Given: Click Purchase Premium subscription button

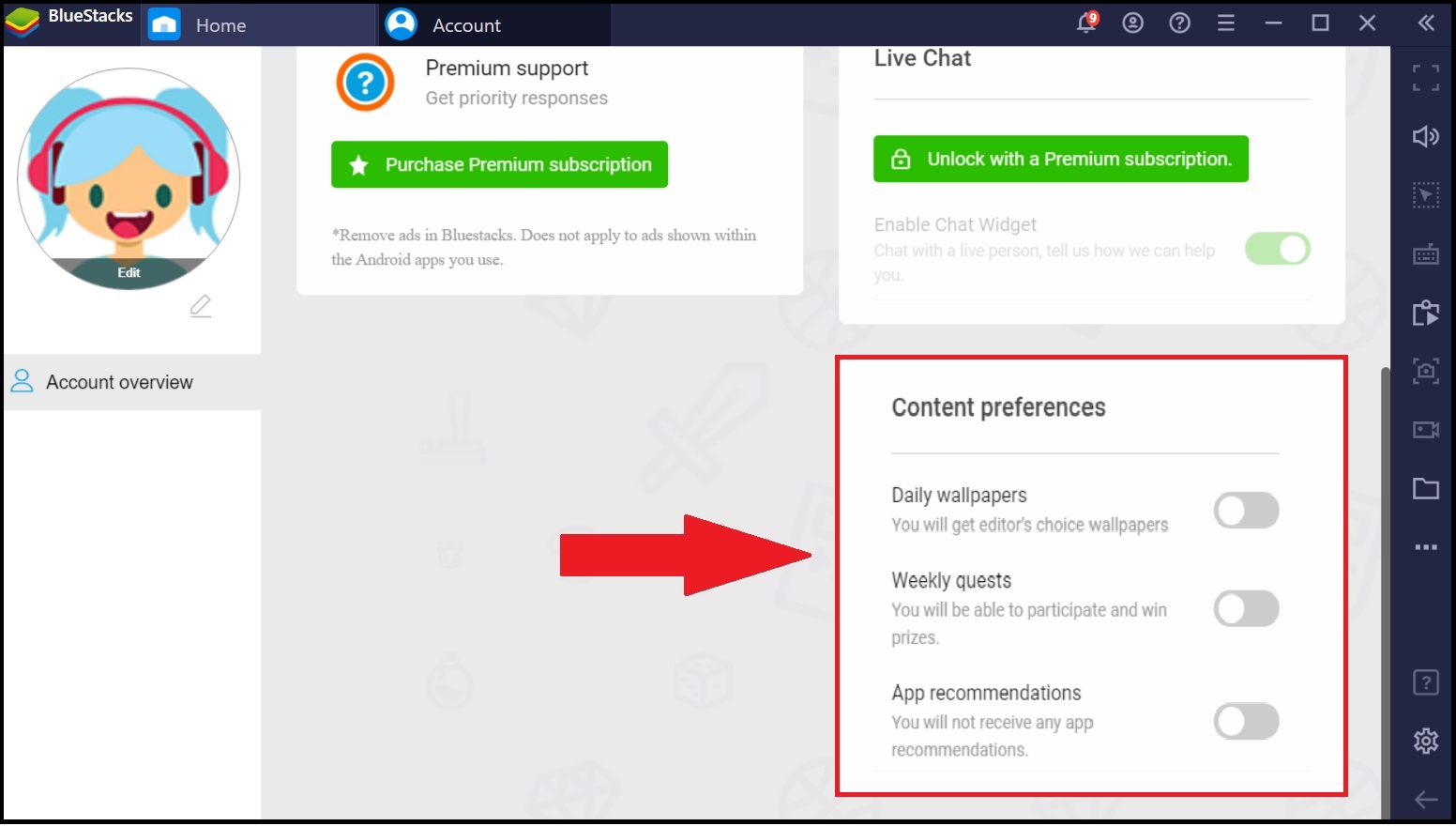Looking at the screenshot, I should click(499, 164).
